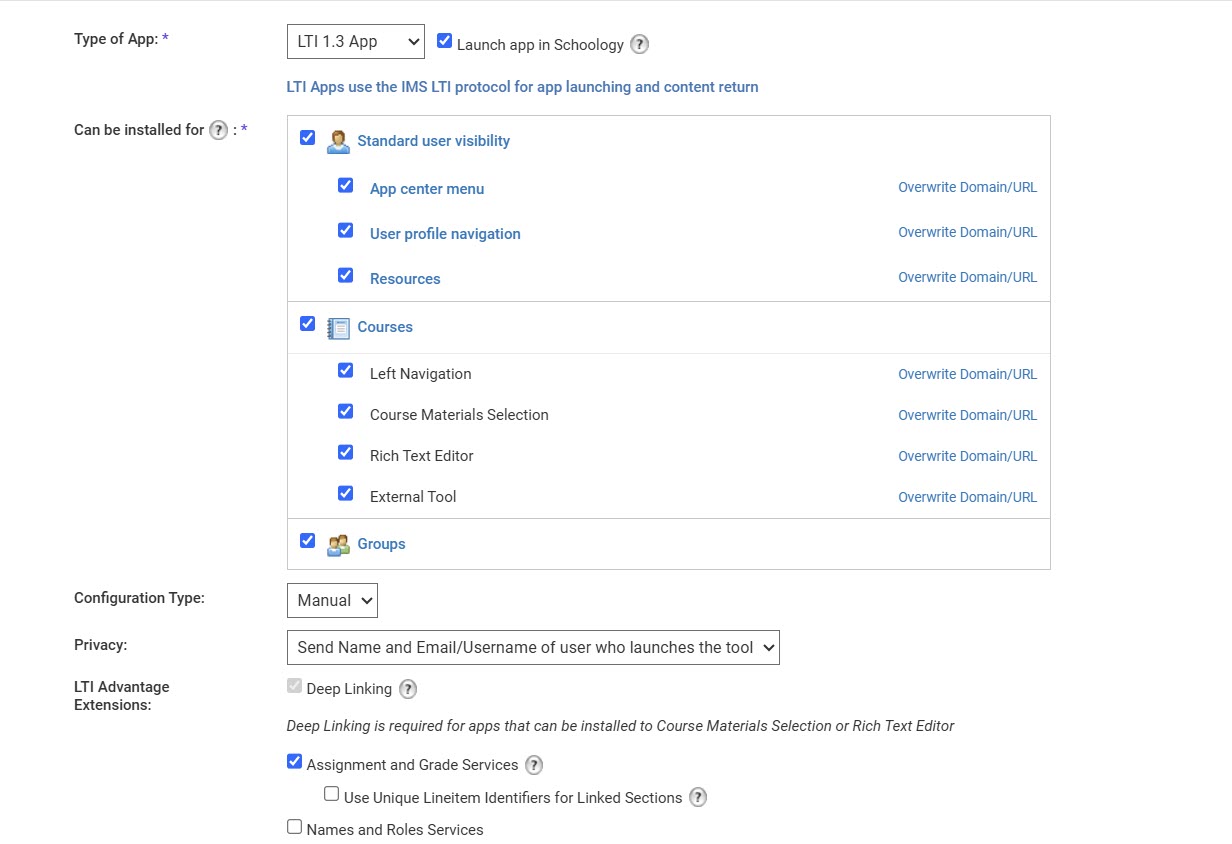Click help icon beside Can be installed for
The image size is (1232, 844).
pos(219,130)
